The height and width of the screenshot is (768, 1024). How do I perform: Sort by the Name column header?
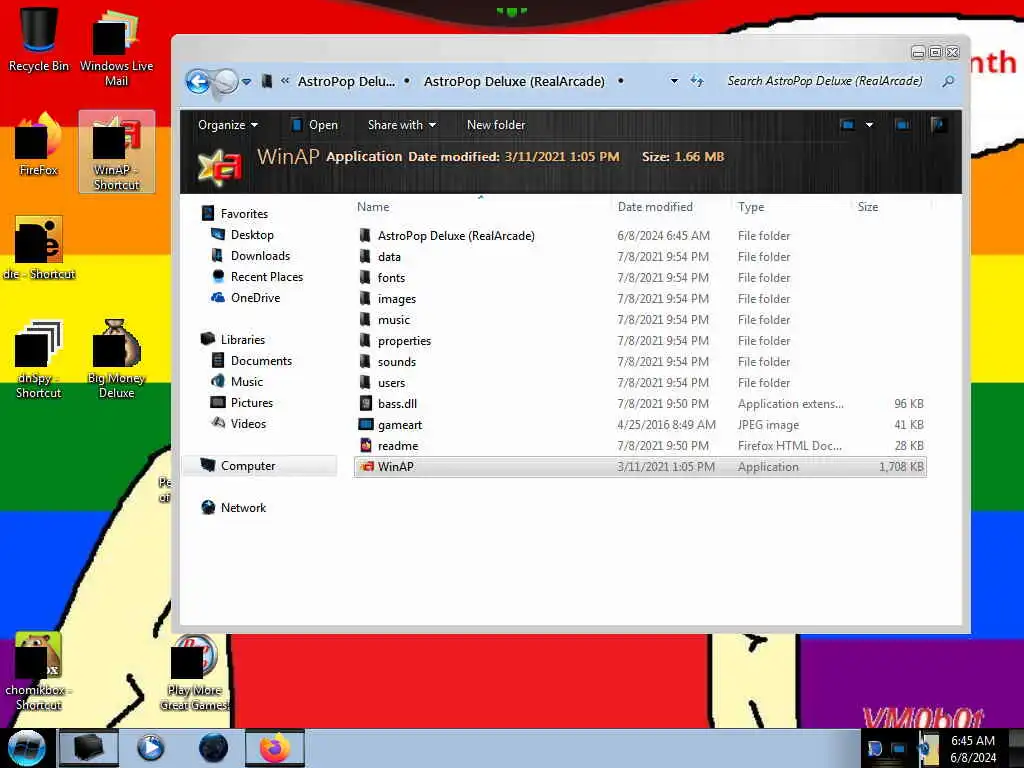click(x=373, y=207)
